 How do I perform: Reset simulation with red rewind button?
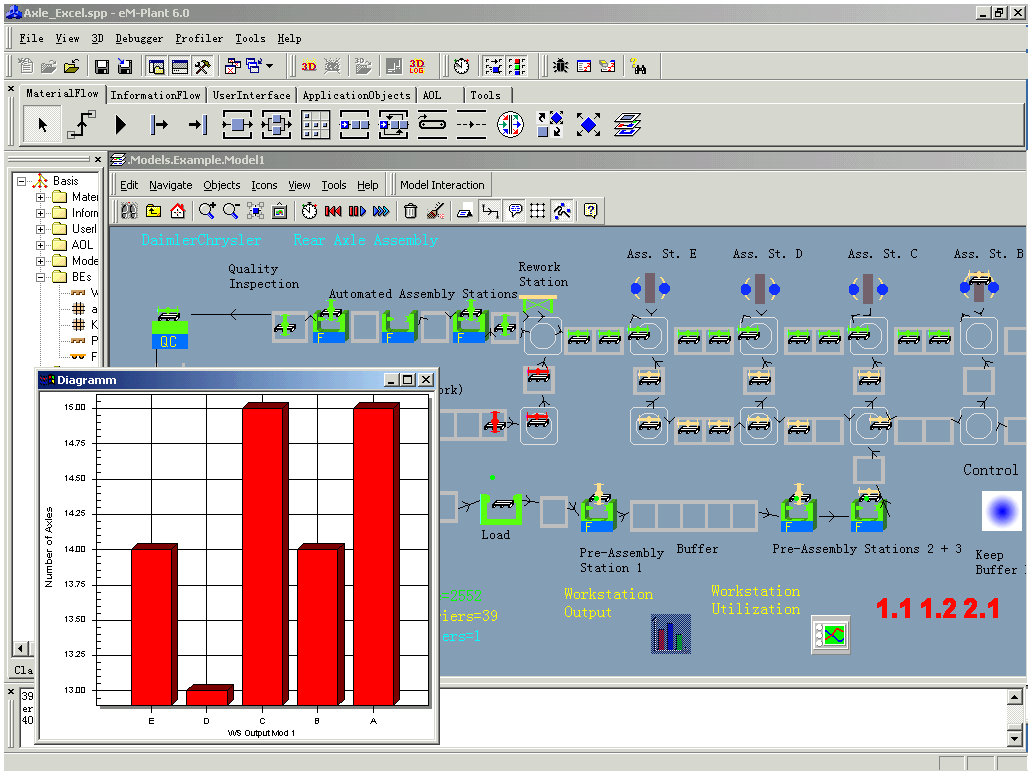point(334,211)
